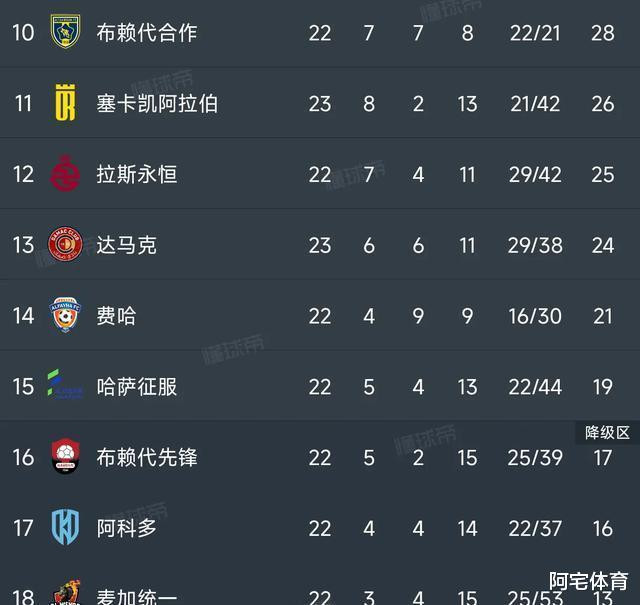Tap team name 哈萨征服

point(137,387)
